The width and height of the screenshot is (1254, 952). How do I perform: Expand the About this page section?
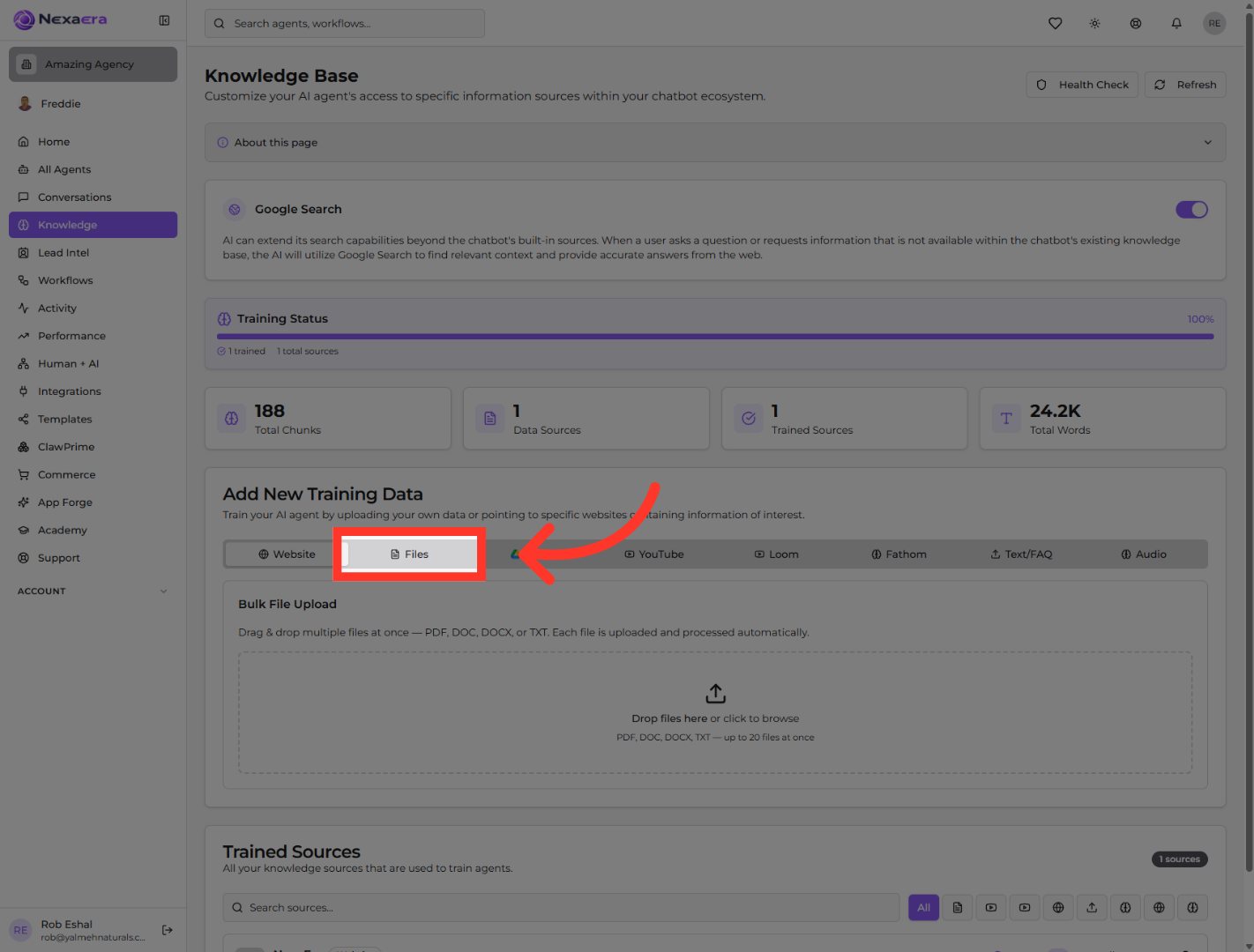coord(715,143)
